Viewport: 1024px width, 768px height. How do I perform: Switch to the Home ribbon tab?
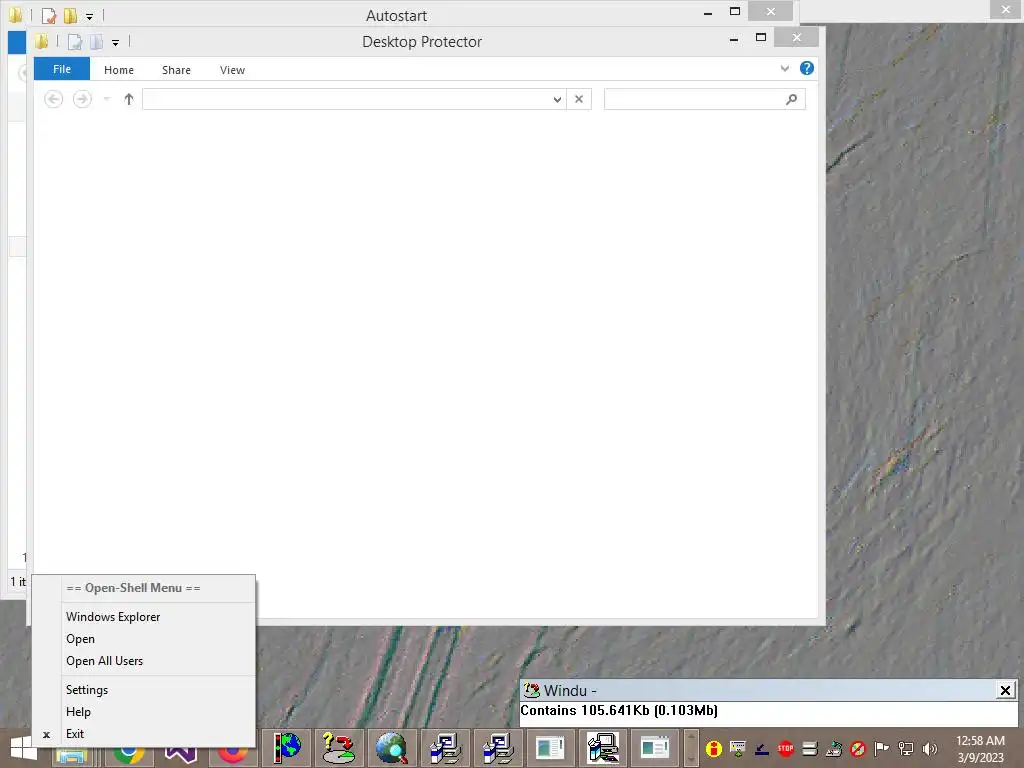(119, 70)
